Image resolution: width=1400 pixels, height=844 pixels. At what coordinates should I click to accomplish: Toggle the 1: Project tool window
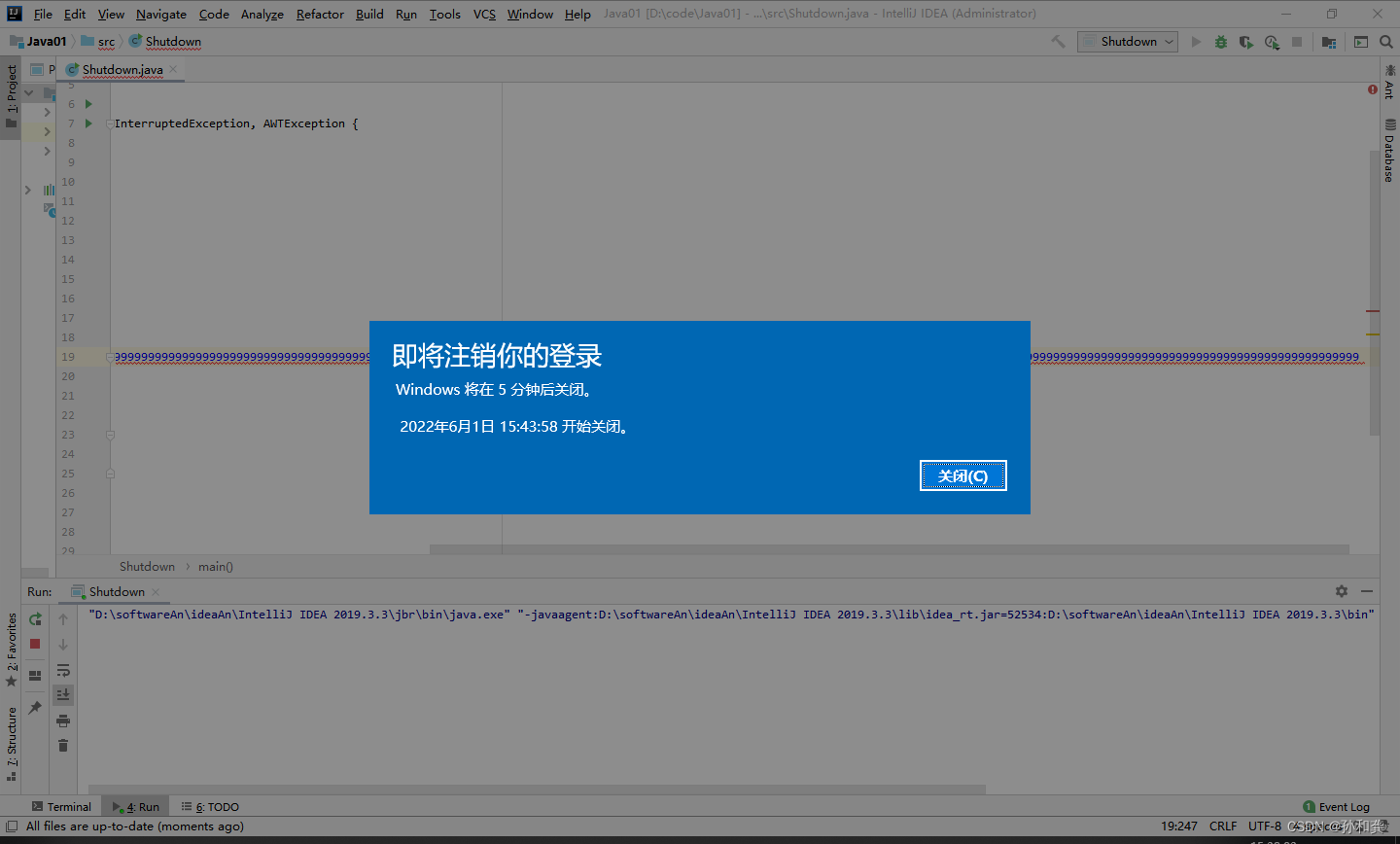tap(11, 97)
